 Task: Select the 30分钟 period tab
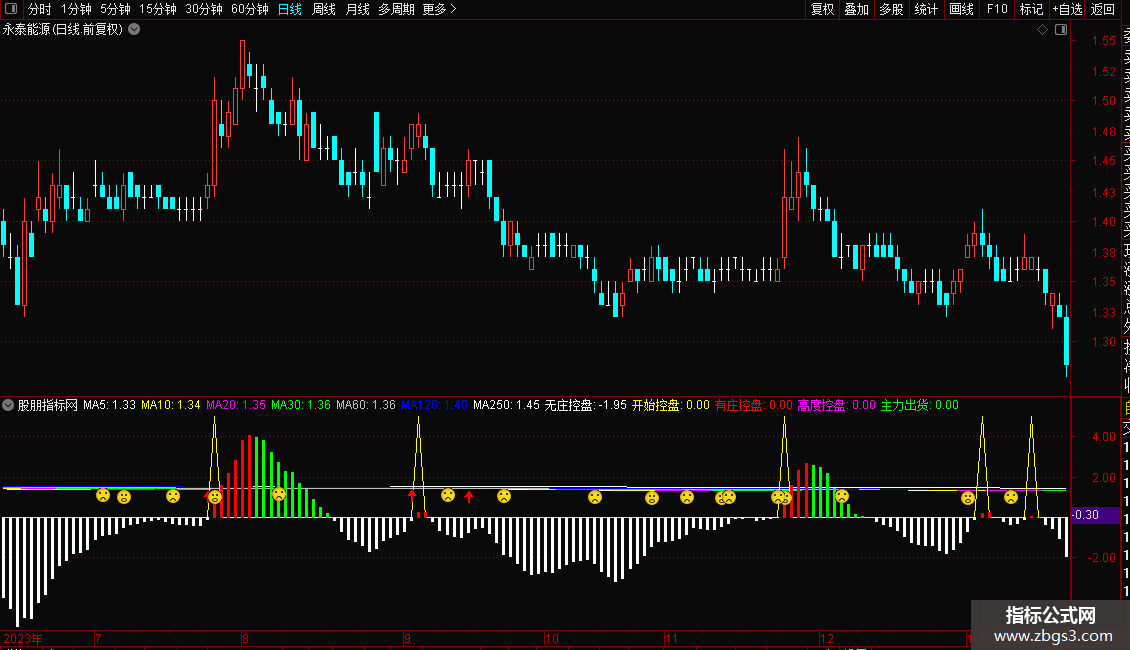click(204, 9)
